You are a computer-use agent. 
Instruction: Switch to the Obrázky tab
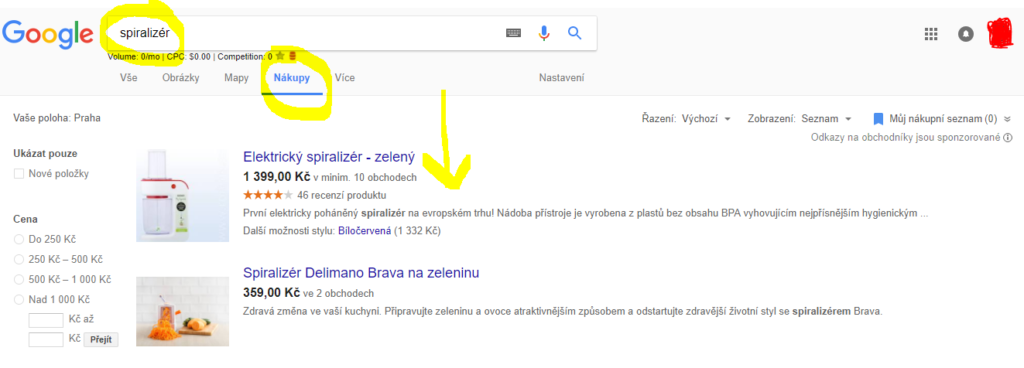click(x=181, y=78)
